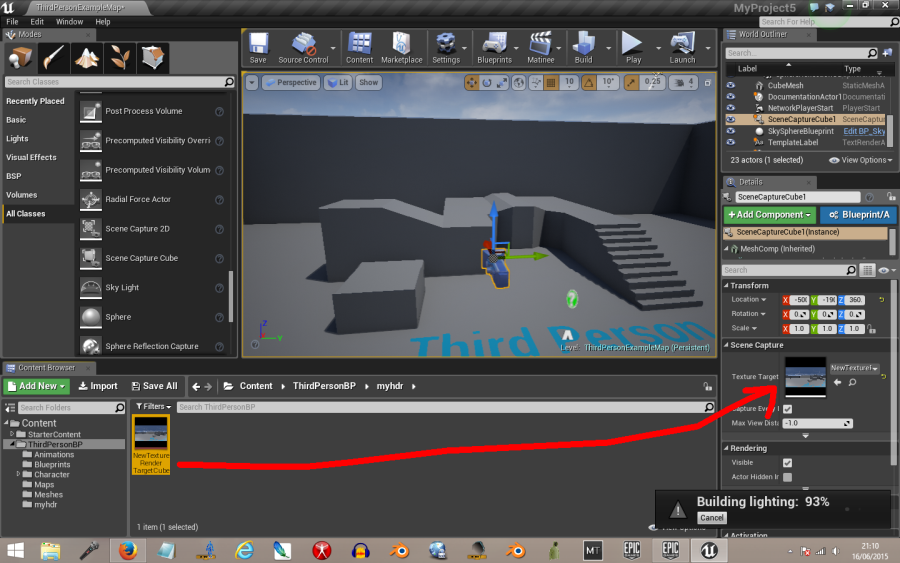The width and height of the screenshot is (900, 563).
Task: Collapse the Rendering section
Action: tap(726, 448)
